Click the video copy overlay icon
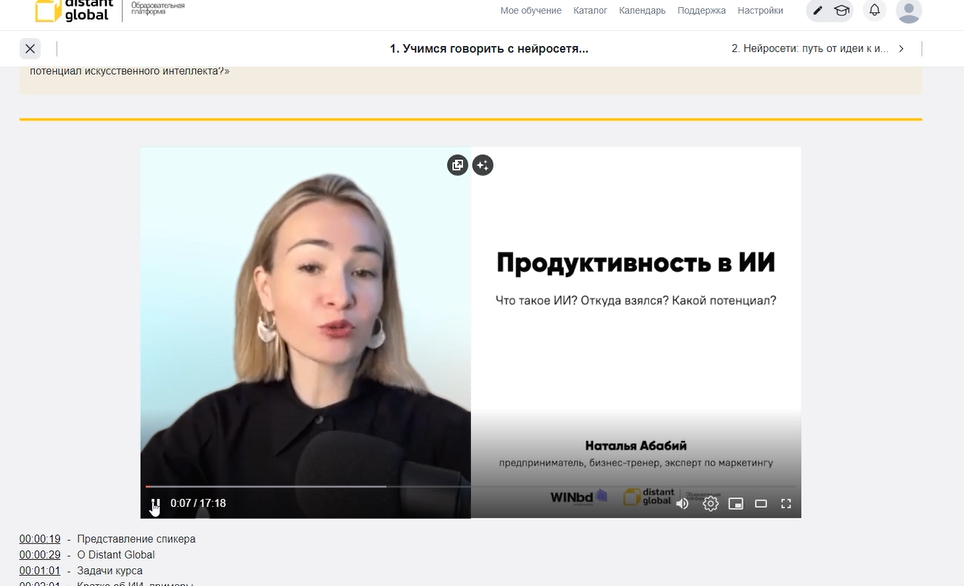Image resolution: width=964 pixels, height=586 pixels. 457,165
